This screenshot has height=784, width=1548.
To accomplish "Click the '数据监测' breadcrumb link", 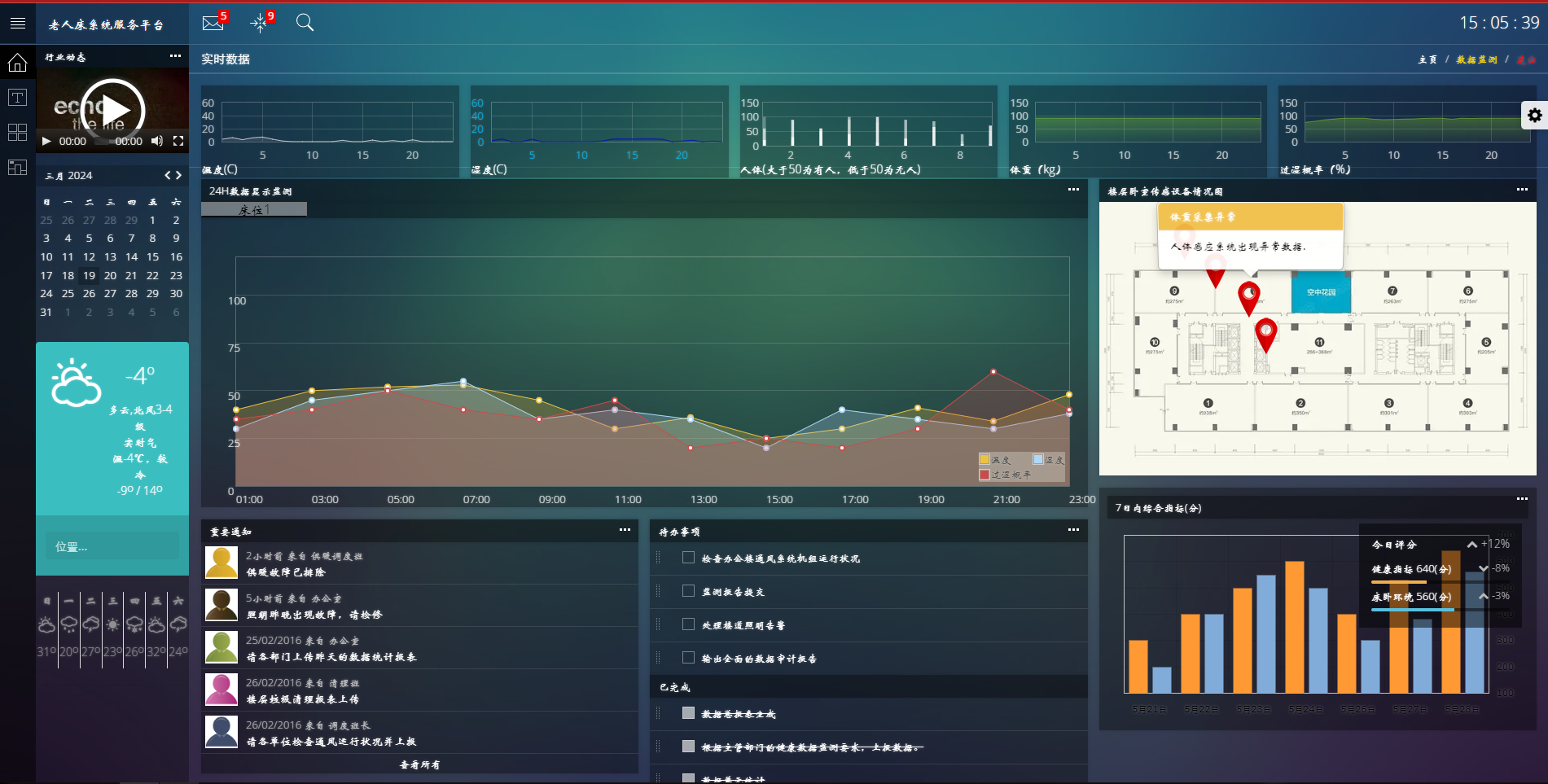I will 1476,59.
